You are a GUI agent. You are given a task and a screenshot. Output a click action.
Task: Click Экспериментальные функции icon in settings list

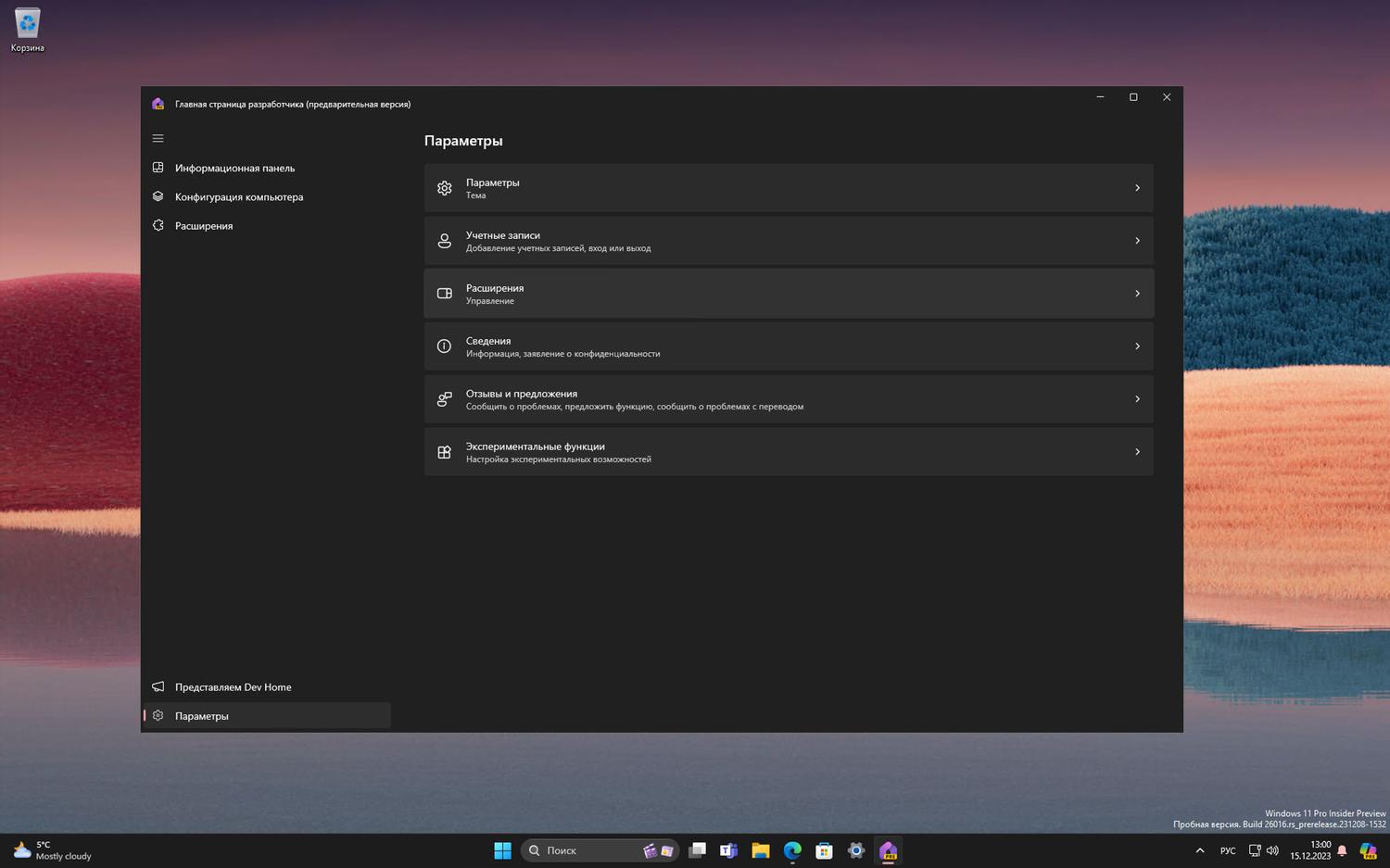coord(445,452)
